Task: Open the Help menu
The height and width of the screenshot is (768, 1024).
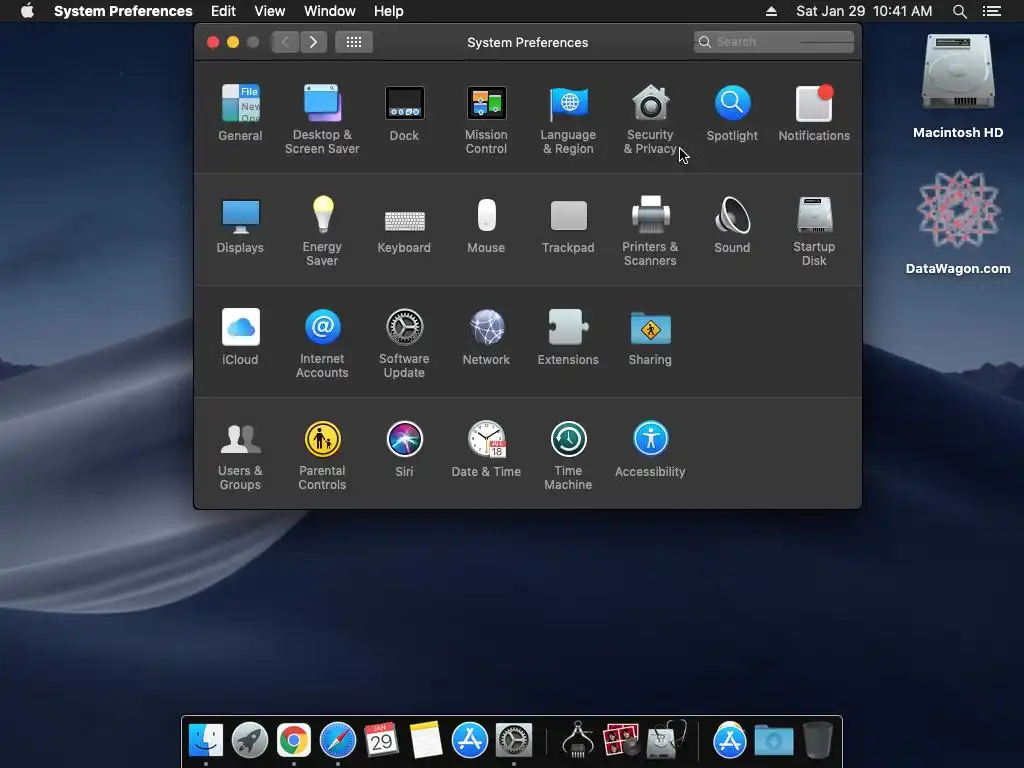Action: coord(389,11)
